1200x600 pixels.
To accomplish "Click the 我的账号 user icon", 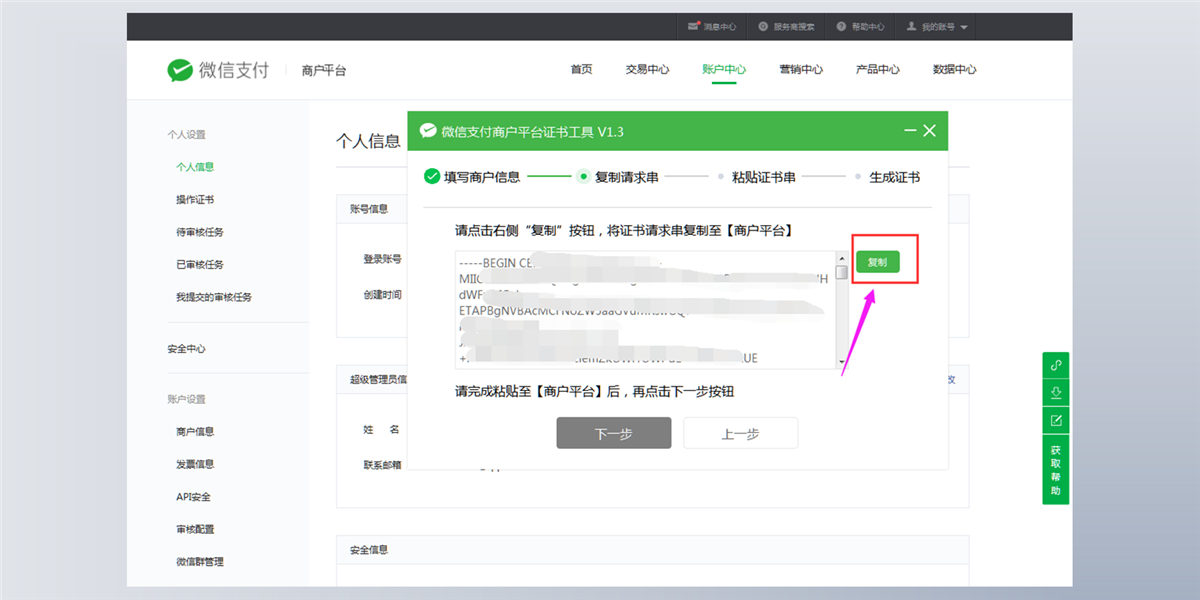I will pyautogui.click(x=911, y=26).
